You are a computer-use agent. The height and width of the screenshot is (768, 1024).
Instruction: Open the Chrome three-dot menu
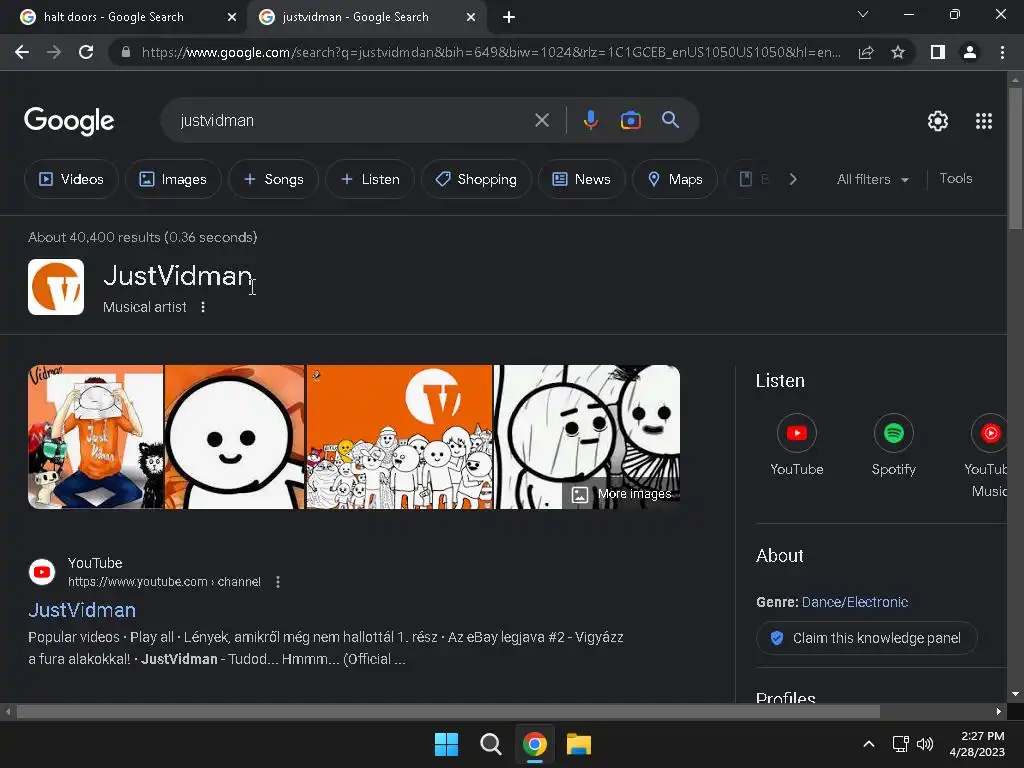click(1002, 52)
